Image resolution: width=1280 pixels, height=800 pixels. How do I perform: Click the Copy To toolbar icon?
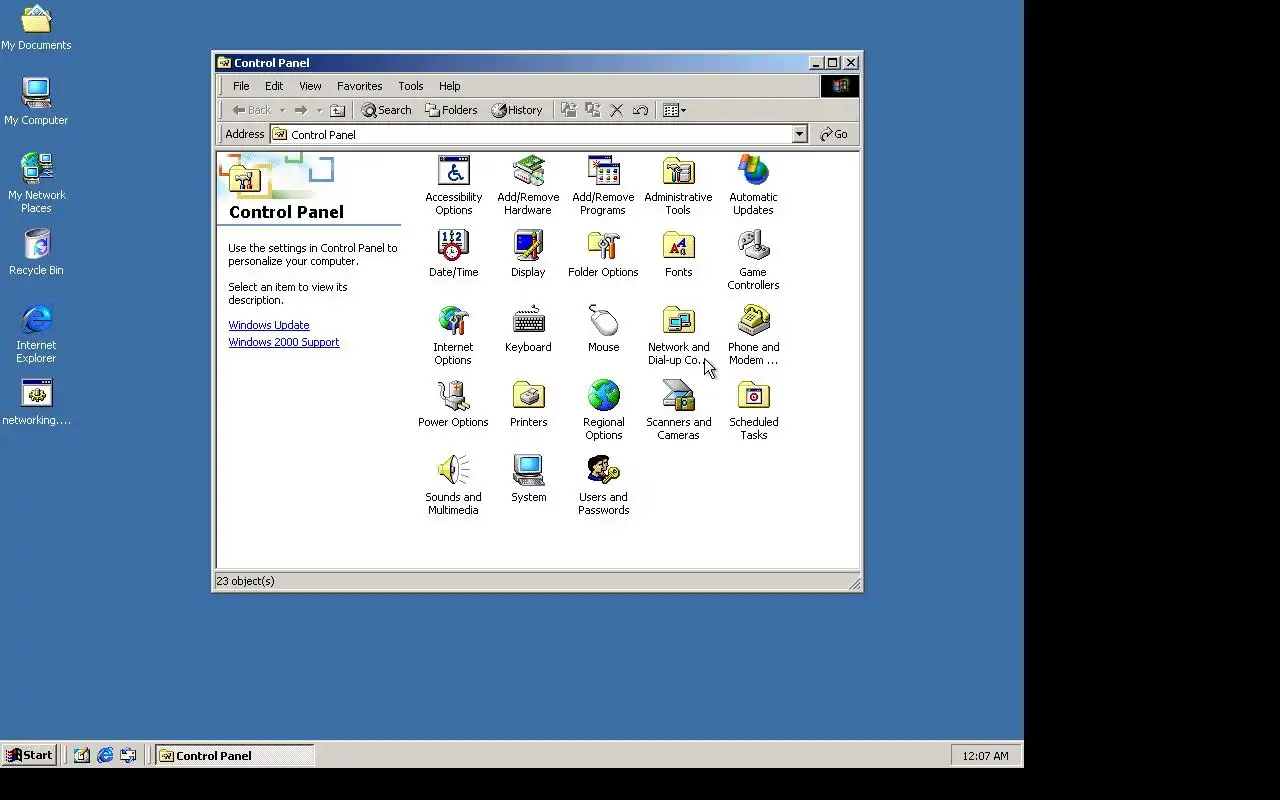point(592,110)
